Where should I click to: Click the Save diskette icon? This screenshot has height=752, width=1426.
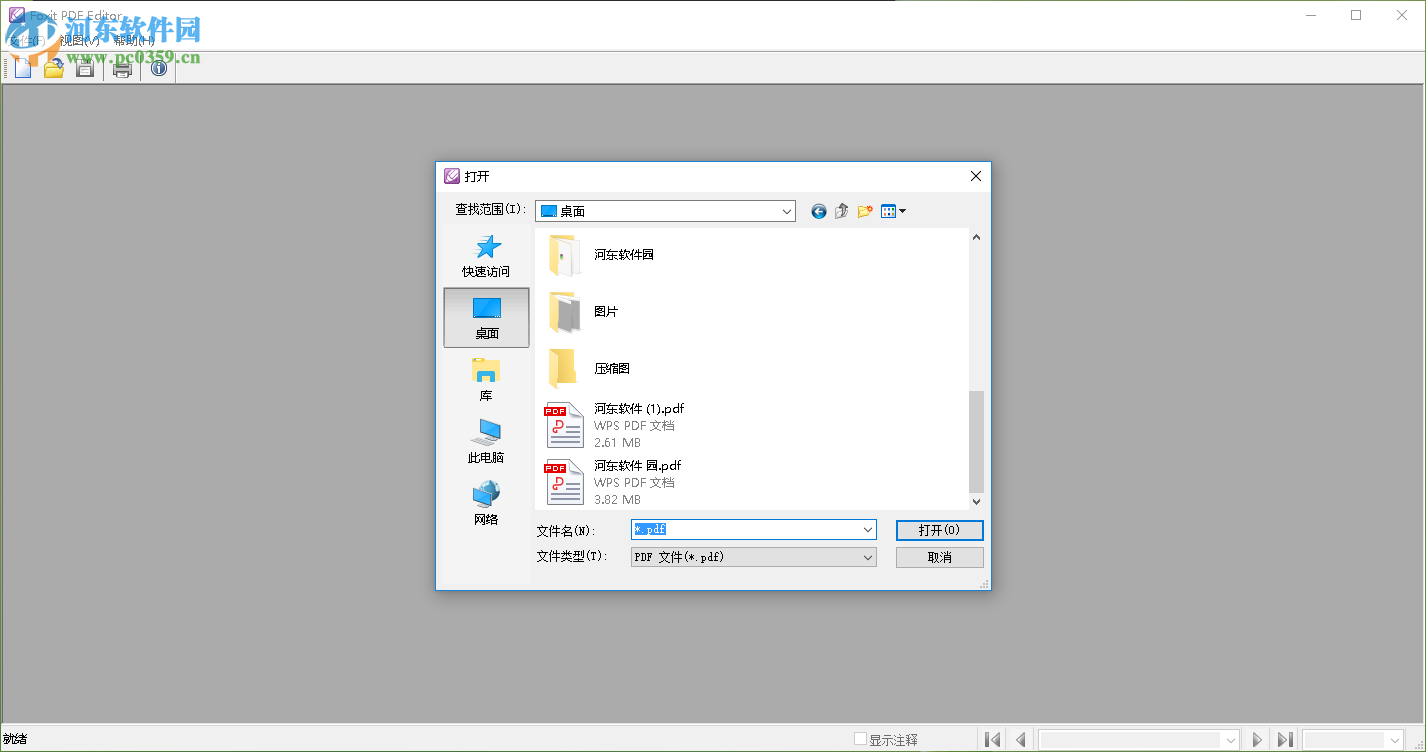[84, 68]
